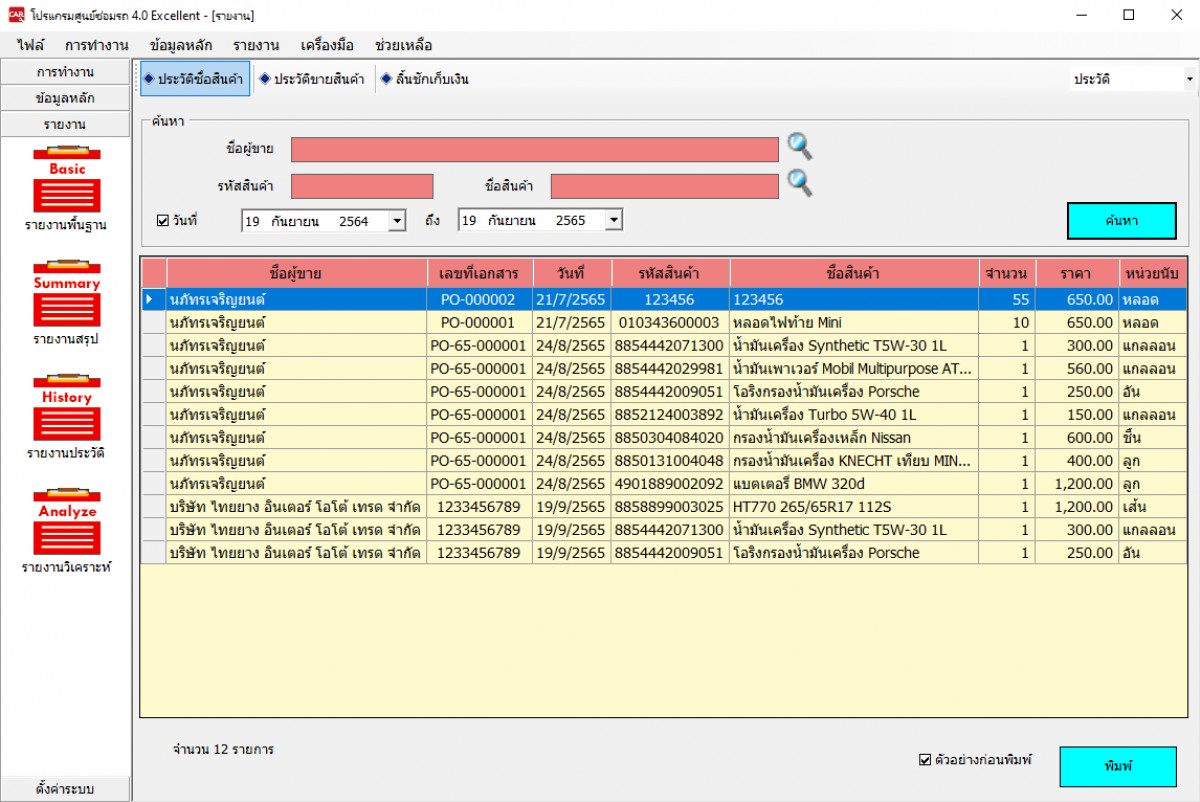Open the Summary รายงานสรุป report icon
This screenshot has width=1200, height=802.
click(66, 297)
